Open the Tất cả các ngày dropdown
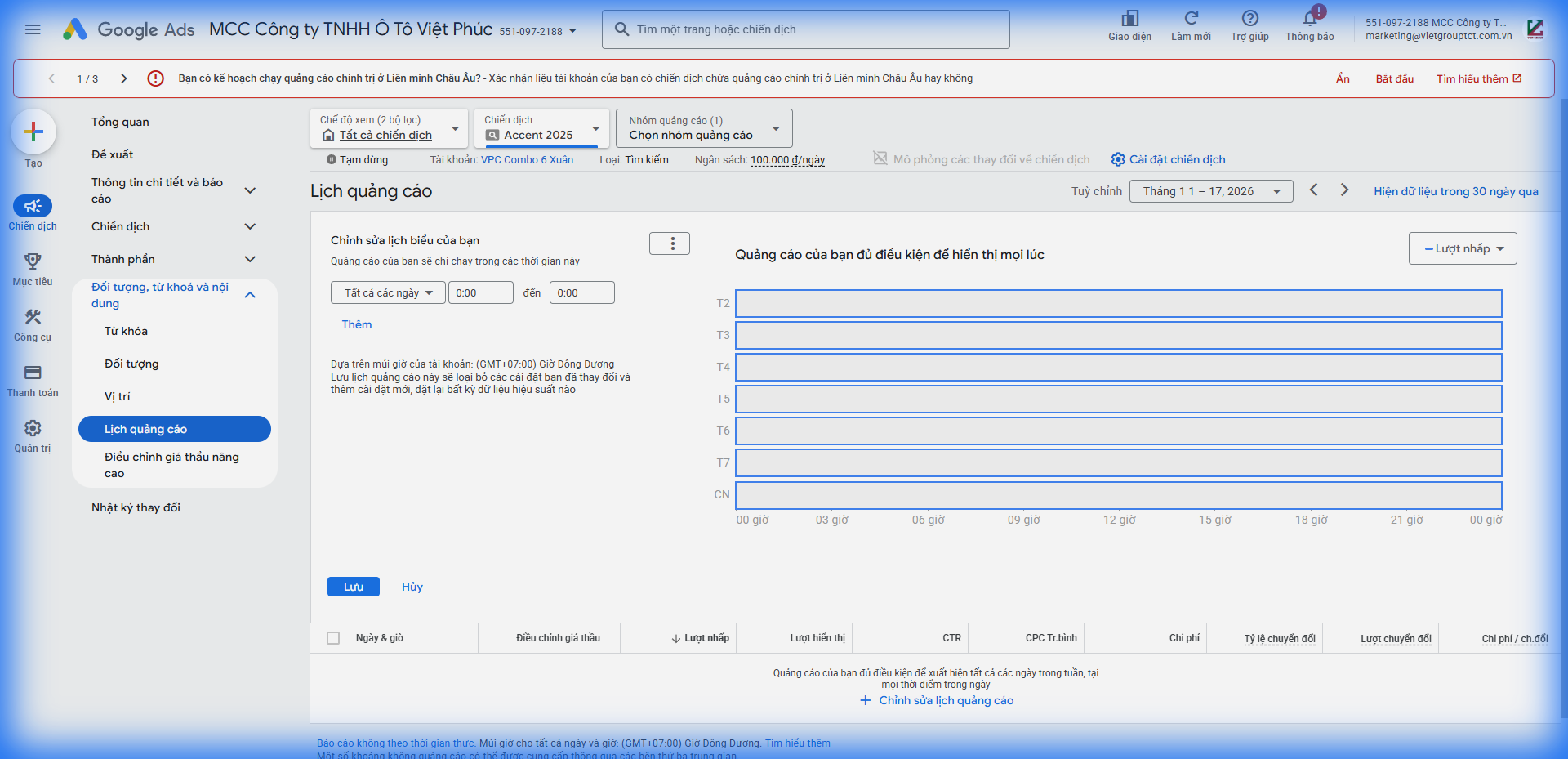This screenshot has width=1568, height=759. tap(388, 292)
